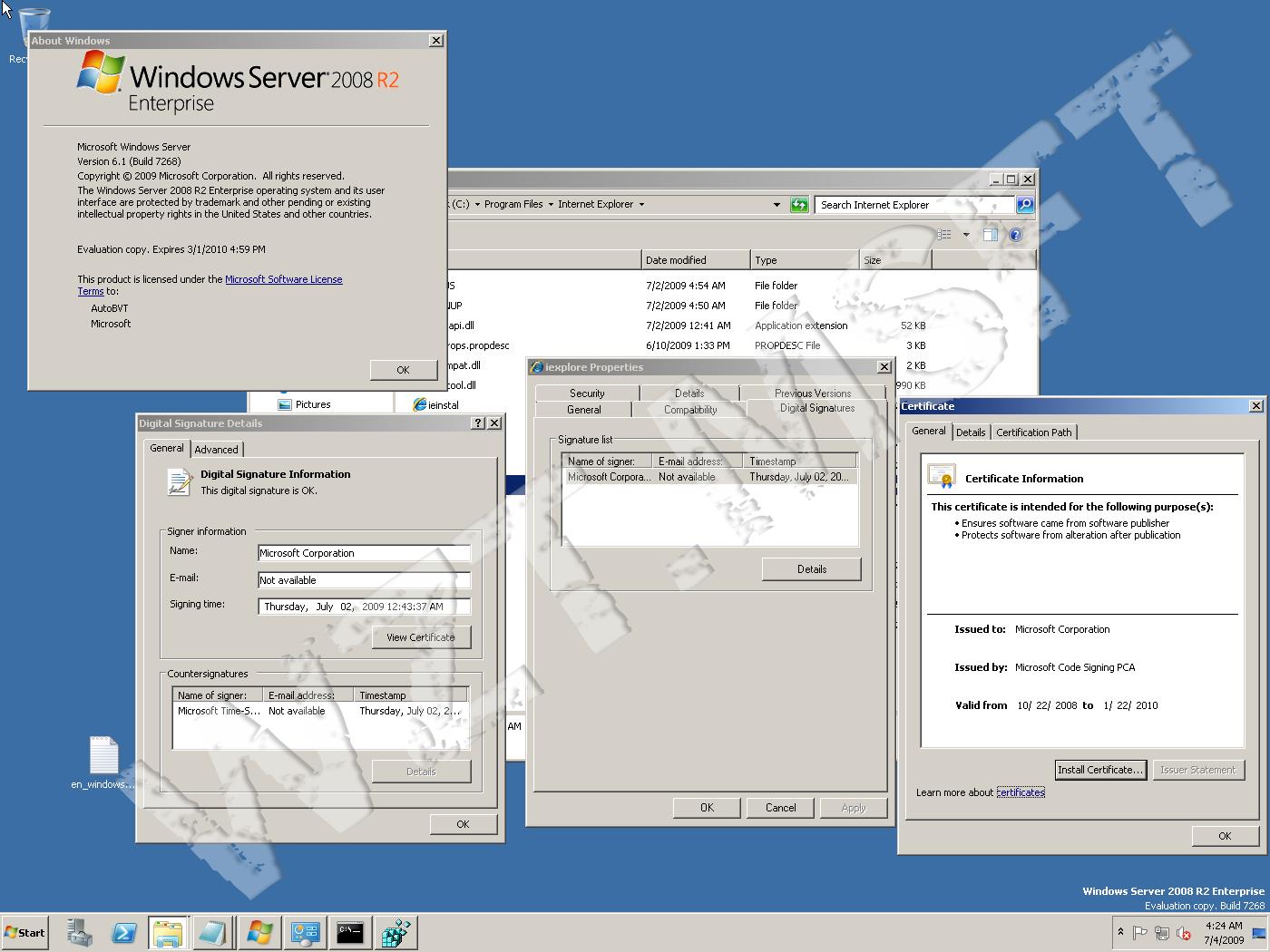Viewport: 1270px width, 952px height.
Task: Click the Explorer help icon
Action: 1015,235
